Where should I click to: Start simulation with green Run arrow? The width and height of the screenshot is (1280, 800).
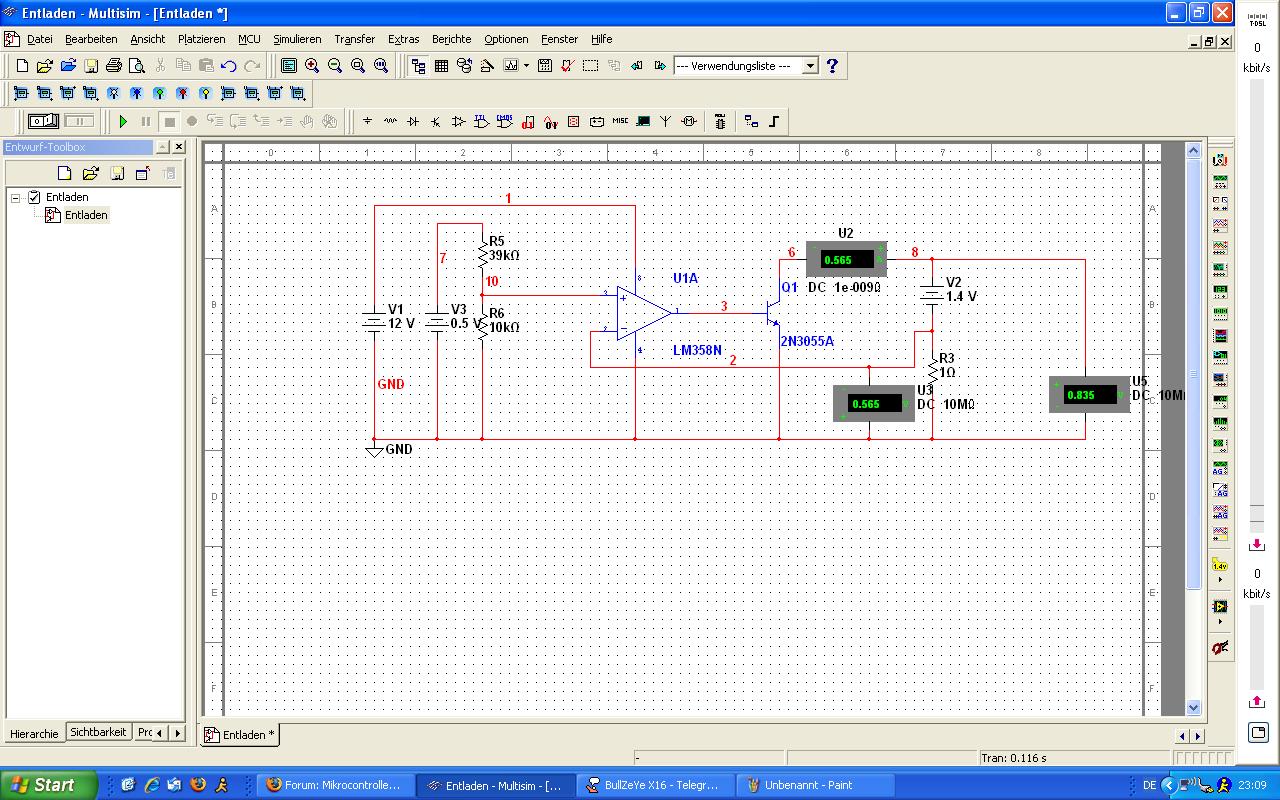tap(123, 121)
